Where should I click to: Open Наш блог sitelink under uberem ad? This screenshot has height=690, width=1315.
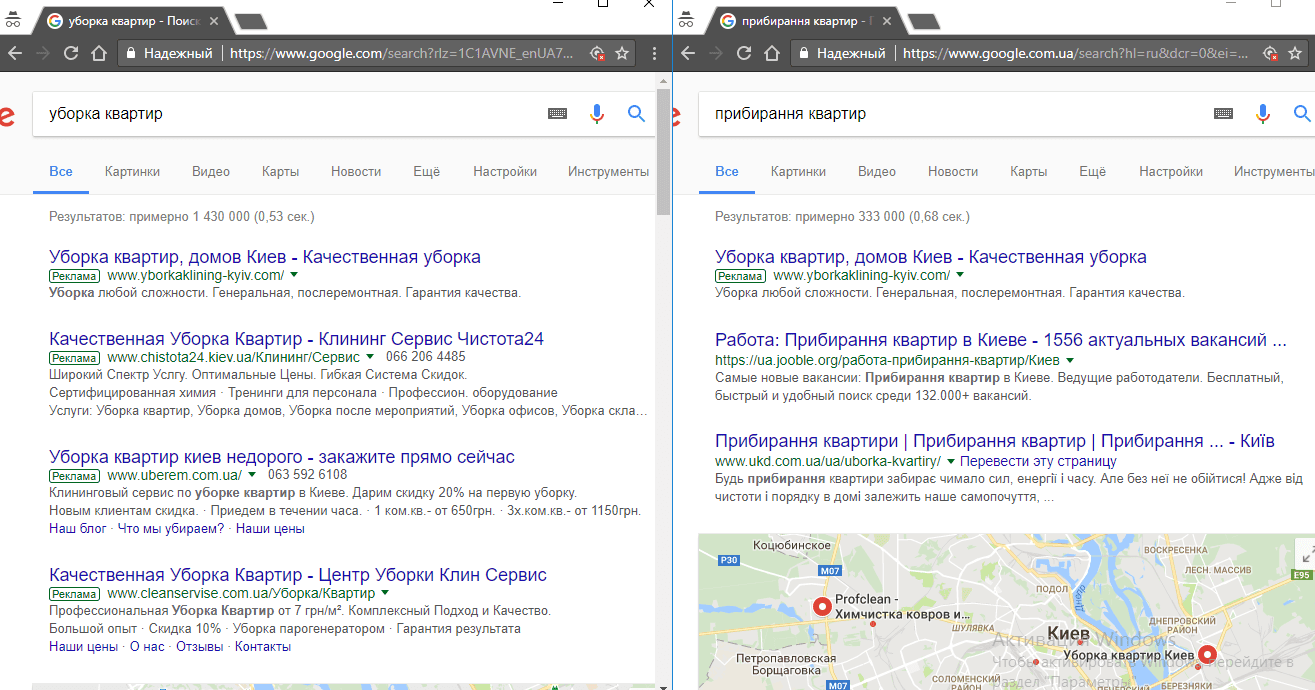[77, 529]
